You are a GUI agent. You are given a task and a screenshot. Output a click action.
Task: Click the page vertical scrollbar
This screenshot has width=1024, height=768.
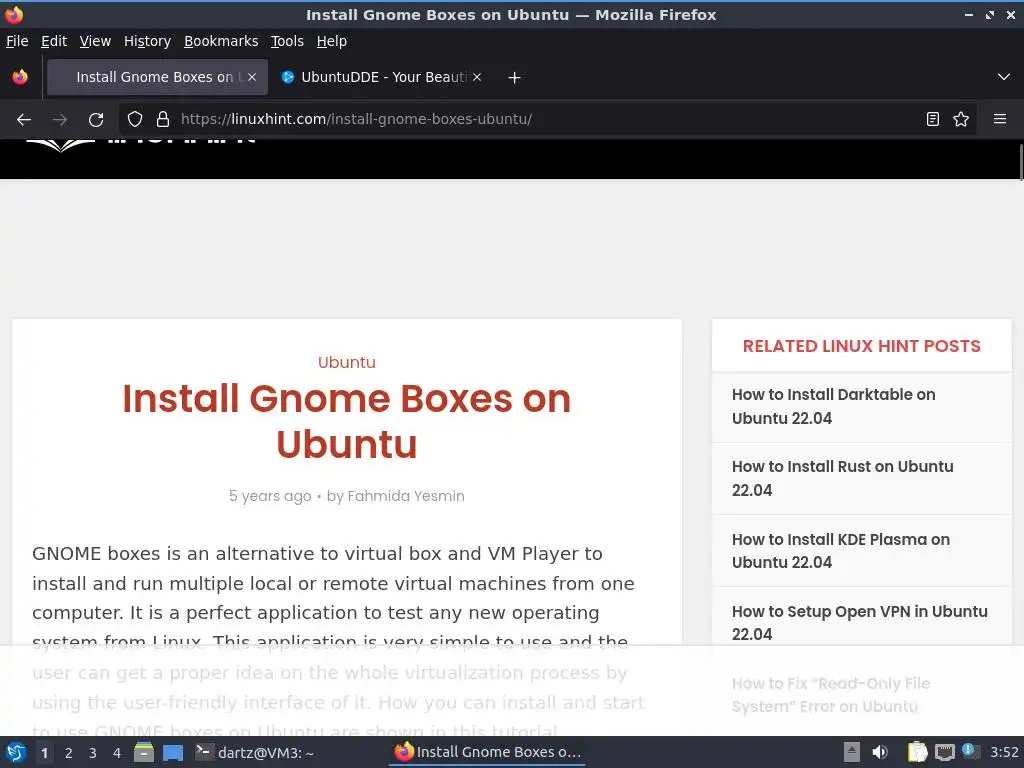(1020, 162)
